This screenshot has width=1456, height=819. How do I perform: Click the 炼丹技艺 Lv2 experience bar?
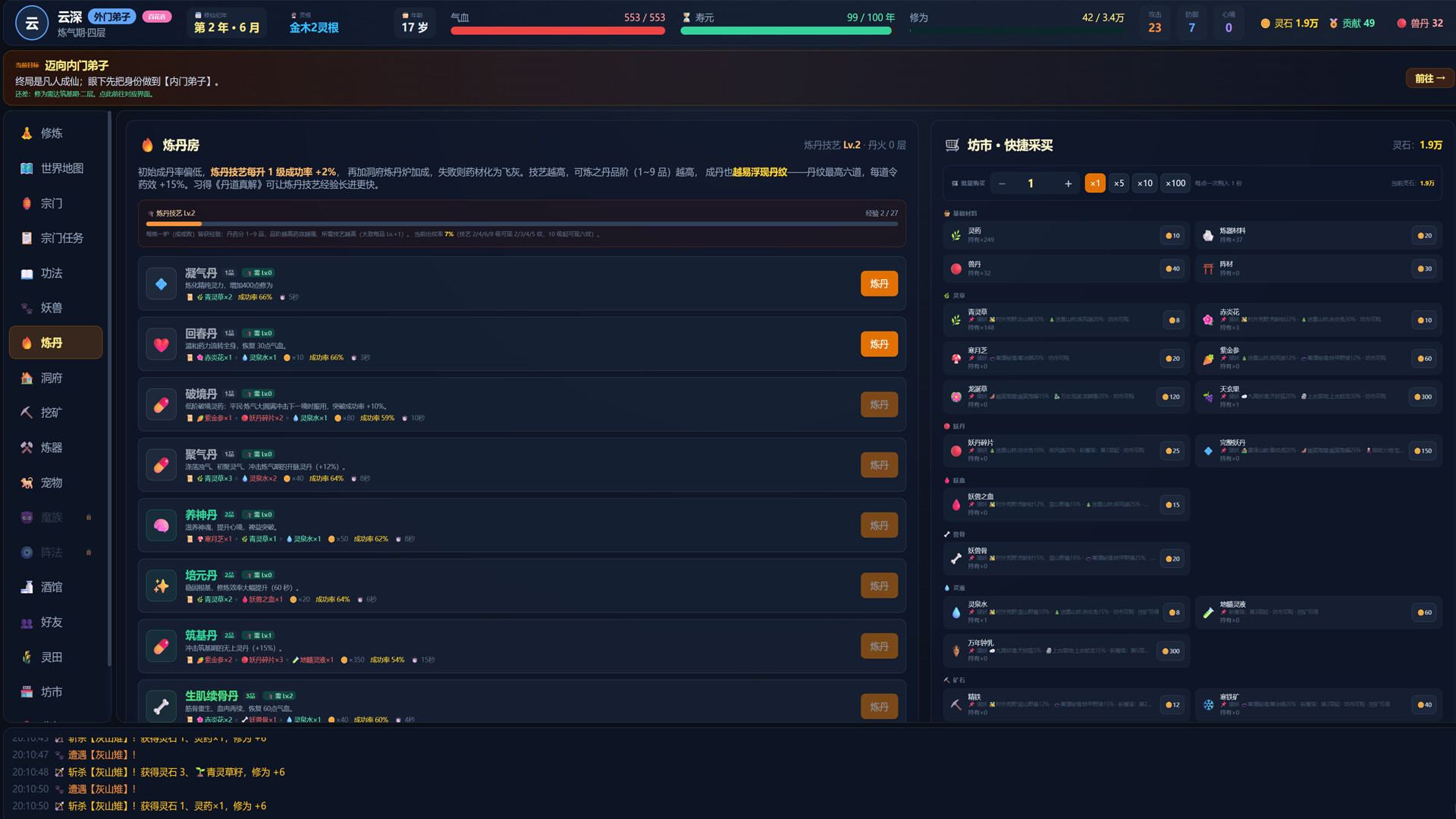522,224
